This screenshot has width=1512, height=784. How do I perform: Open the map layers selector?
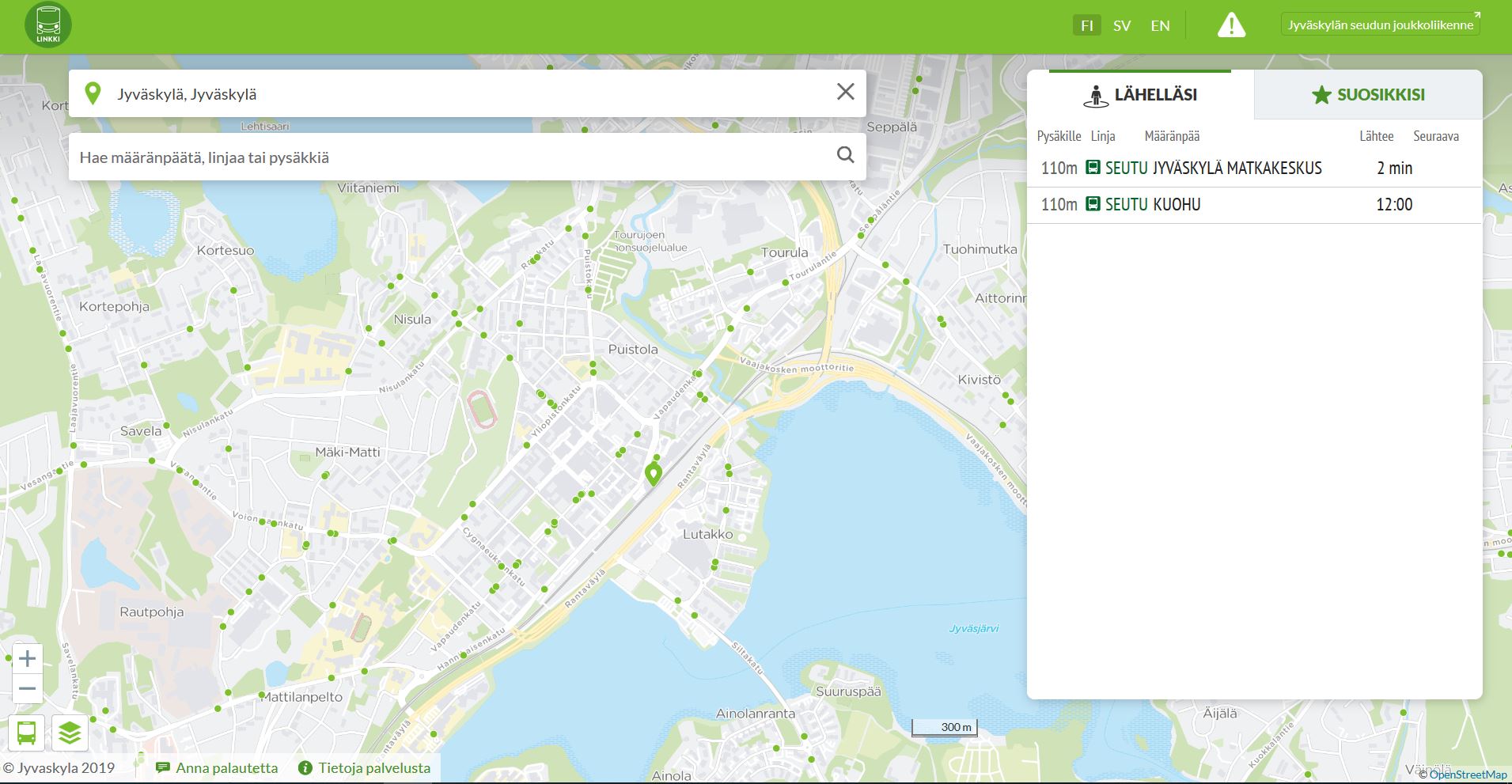coord(70,733)
